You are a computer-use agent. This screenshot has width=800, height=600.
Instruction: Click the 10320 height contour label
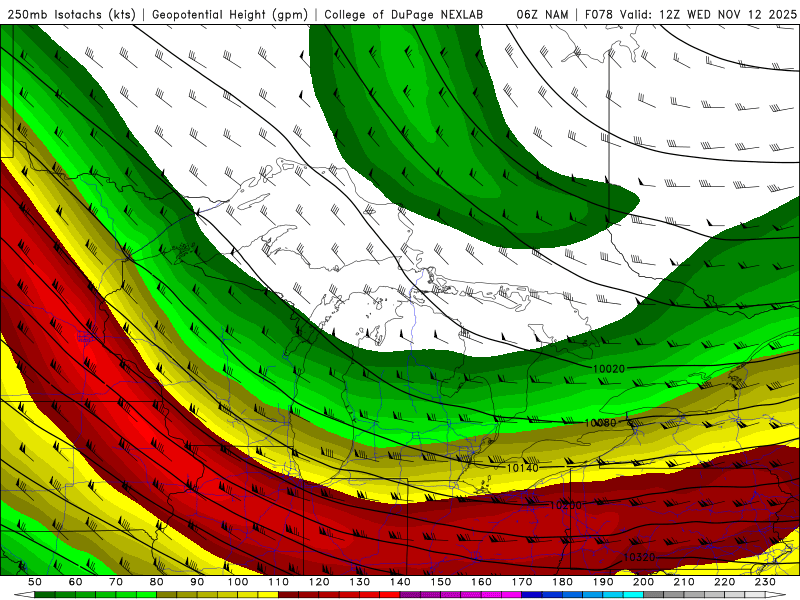tap(639, 557)
